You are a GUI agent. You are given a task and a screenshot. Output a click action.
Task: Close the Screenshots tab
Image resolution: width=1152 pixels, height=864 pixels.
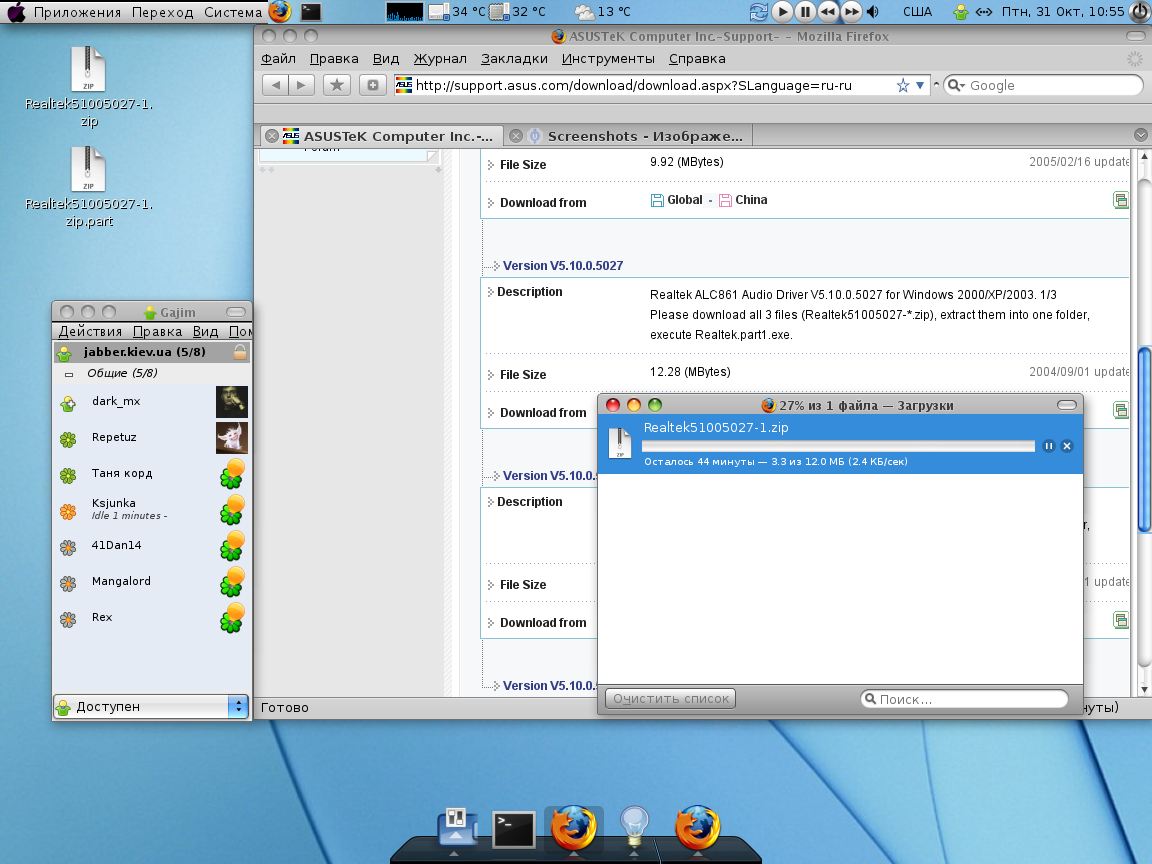coord(516,136)
